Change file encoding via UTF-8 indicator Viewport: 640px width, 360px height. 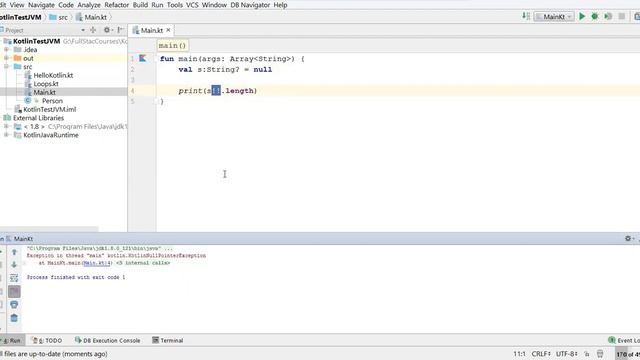[x=567, y=354]
